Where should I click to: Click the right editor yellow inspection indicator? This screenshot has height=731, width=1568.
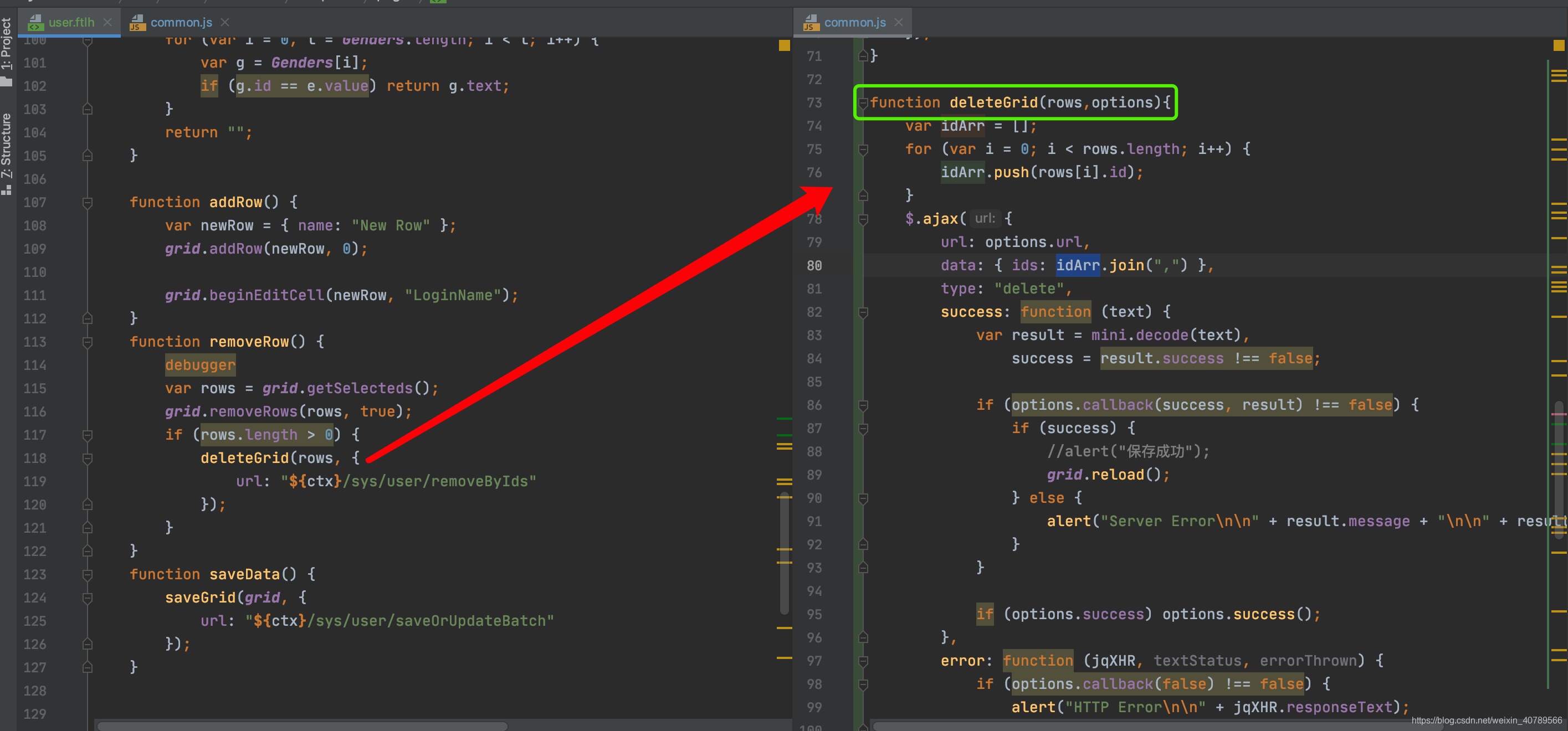click(1558, 45)
